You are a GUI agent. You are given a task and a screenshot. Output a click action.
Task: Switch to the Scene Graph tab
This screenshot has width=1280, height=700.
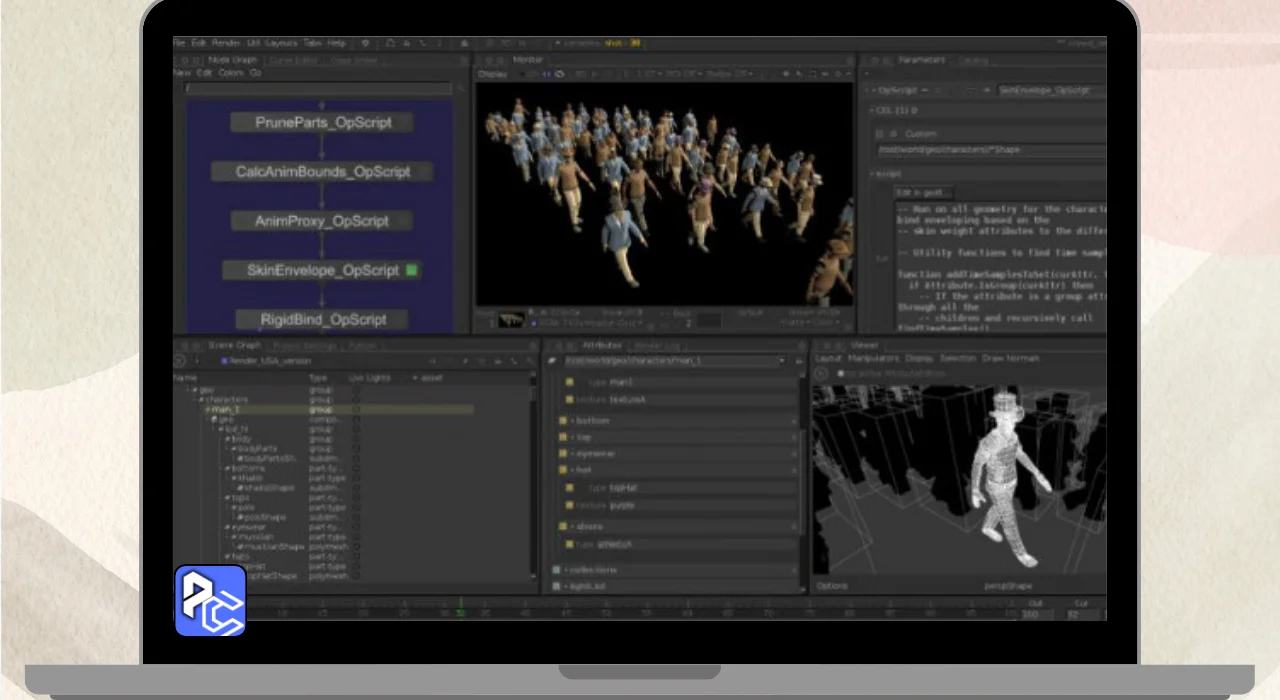(x=234, y=345)
